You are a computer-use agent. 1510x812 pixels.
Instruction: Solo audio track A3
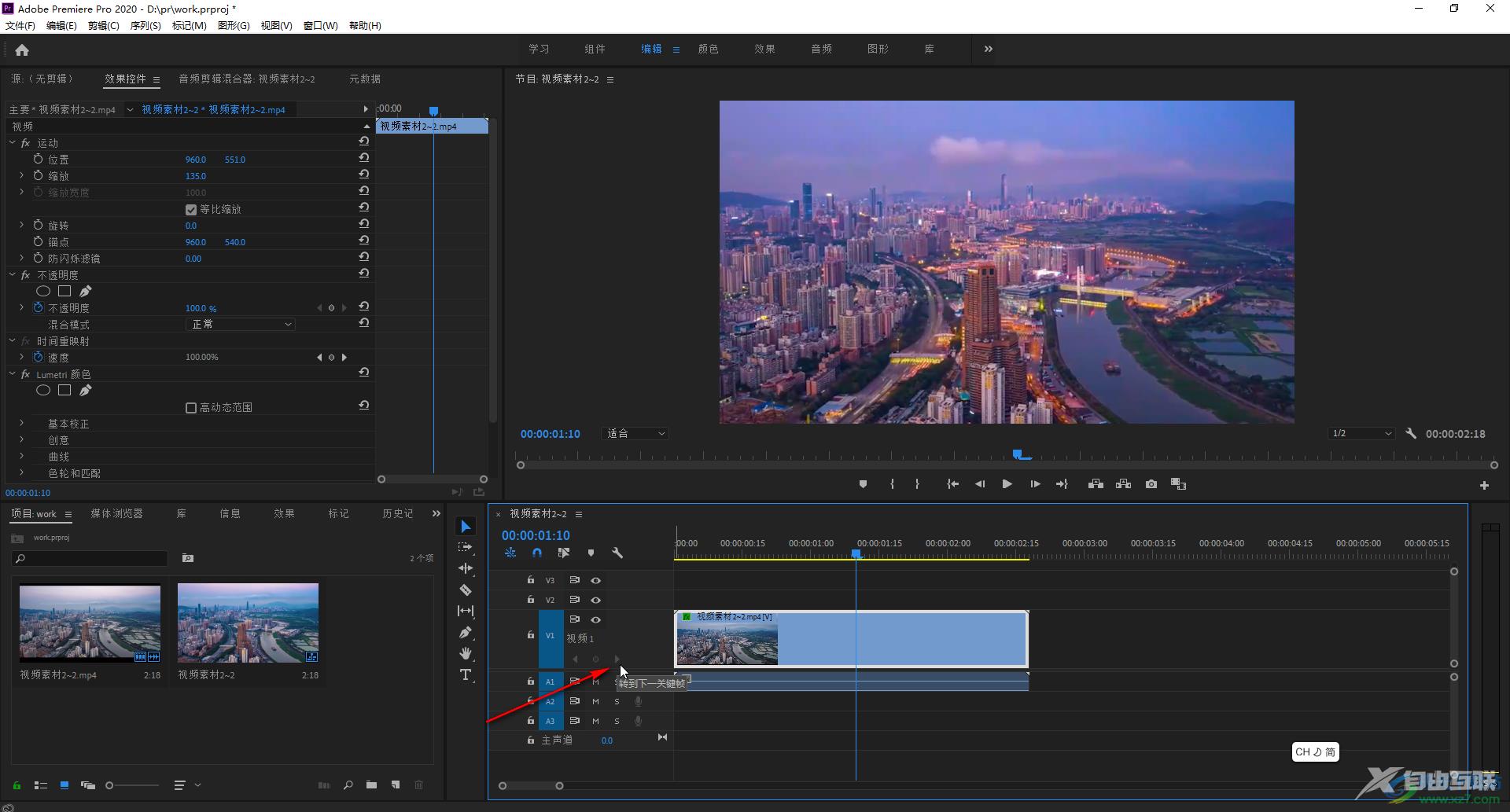(x=617, y=721)
